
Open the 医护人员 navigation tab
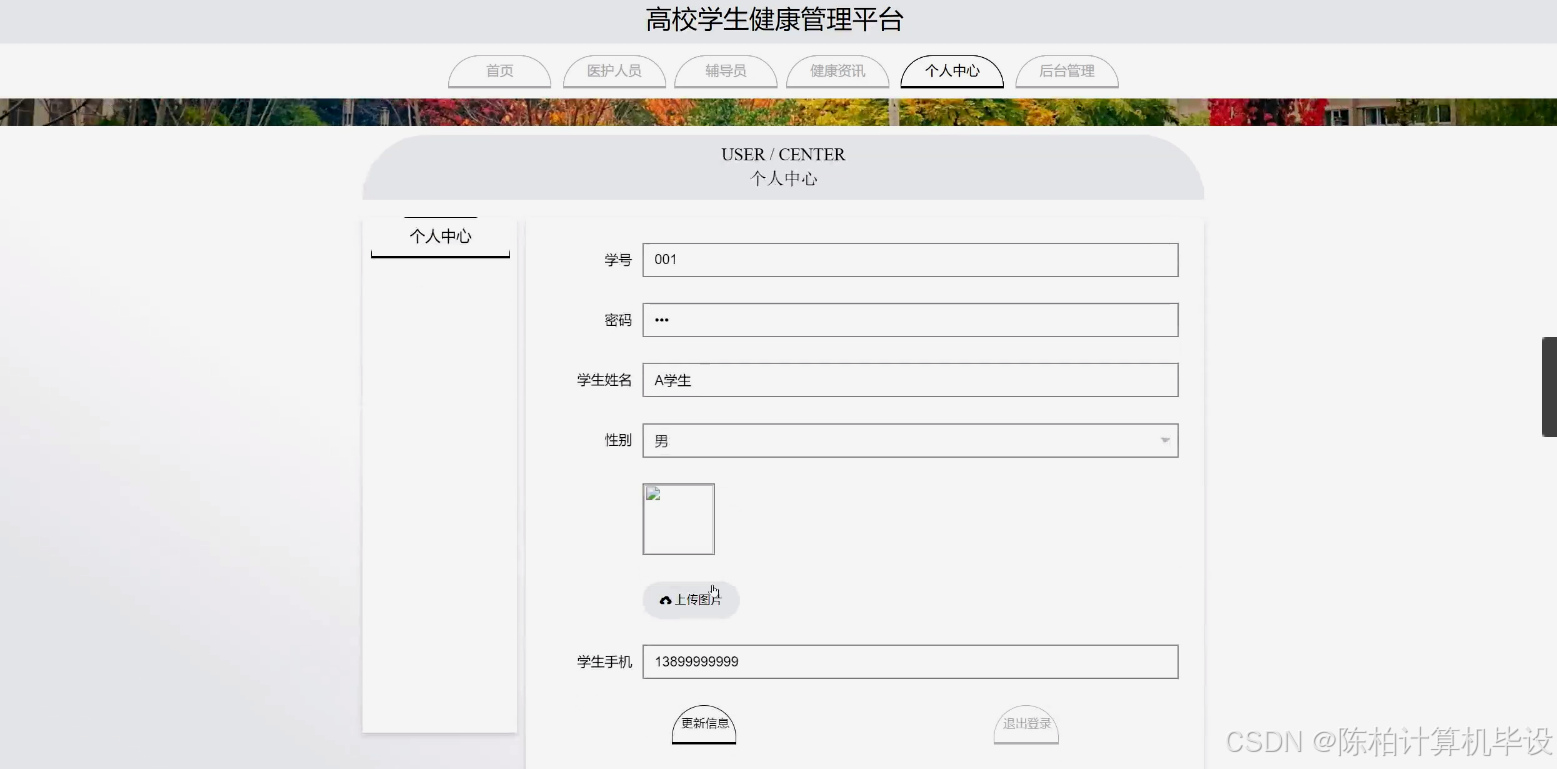pyautogui.click(x=614, y=71)
